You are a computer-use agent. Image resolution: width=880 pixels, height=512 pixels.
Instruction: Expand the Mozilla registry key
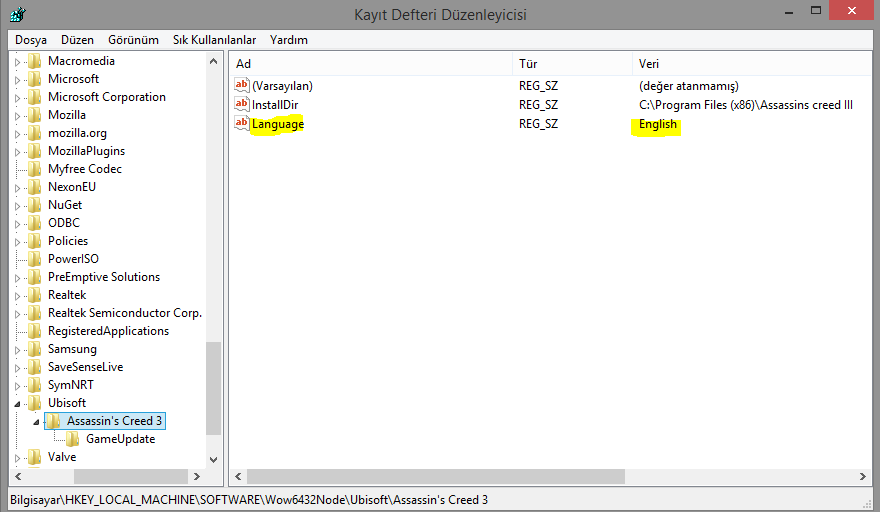click(x=17, y=115)
